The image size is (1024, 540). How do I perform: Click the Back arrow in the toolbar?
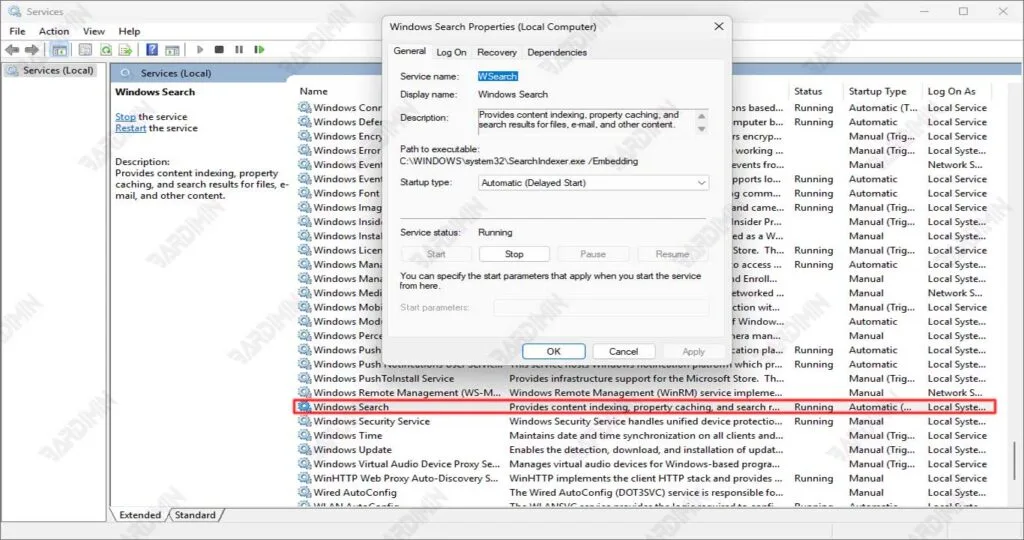tap(12, 50)
